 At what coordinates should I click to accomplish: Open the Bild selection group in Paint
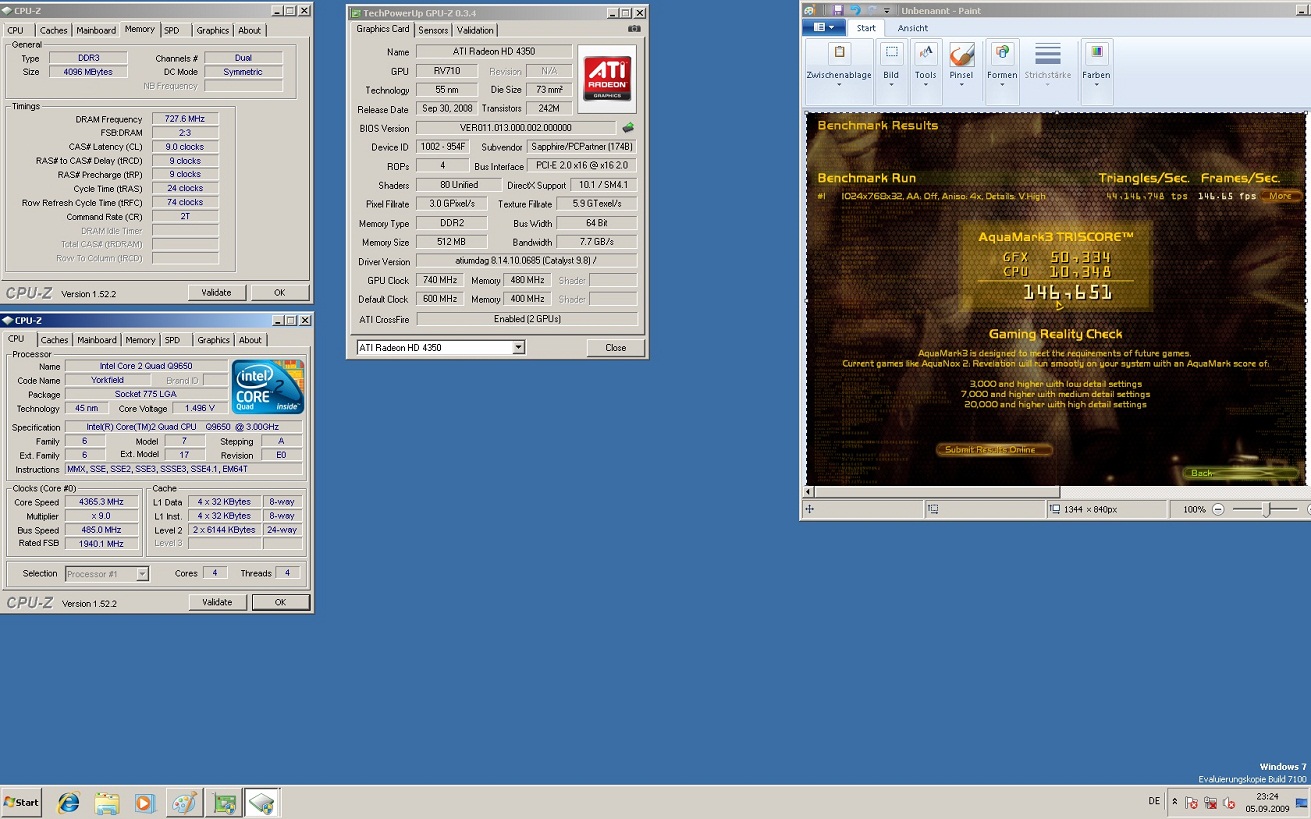click(890, 70)
